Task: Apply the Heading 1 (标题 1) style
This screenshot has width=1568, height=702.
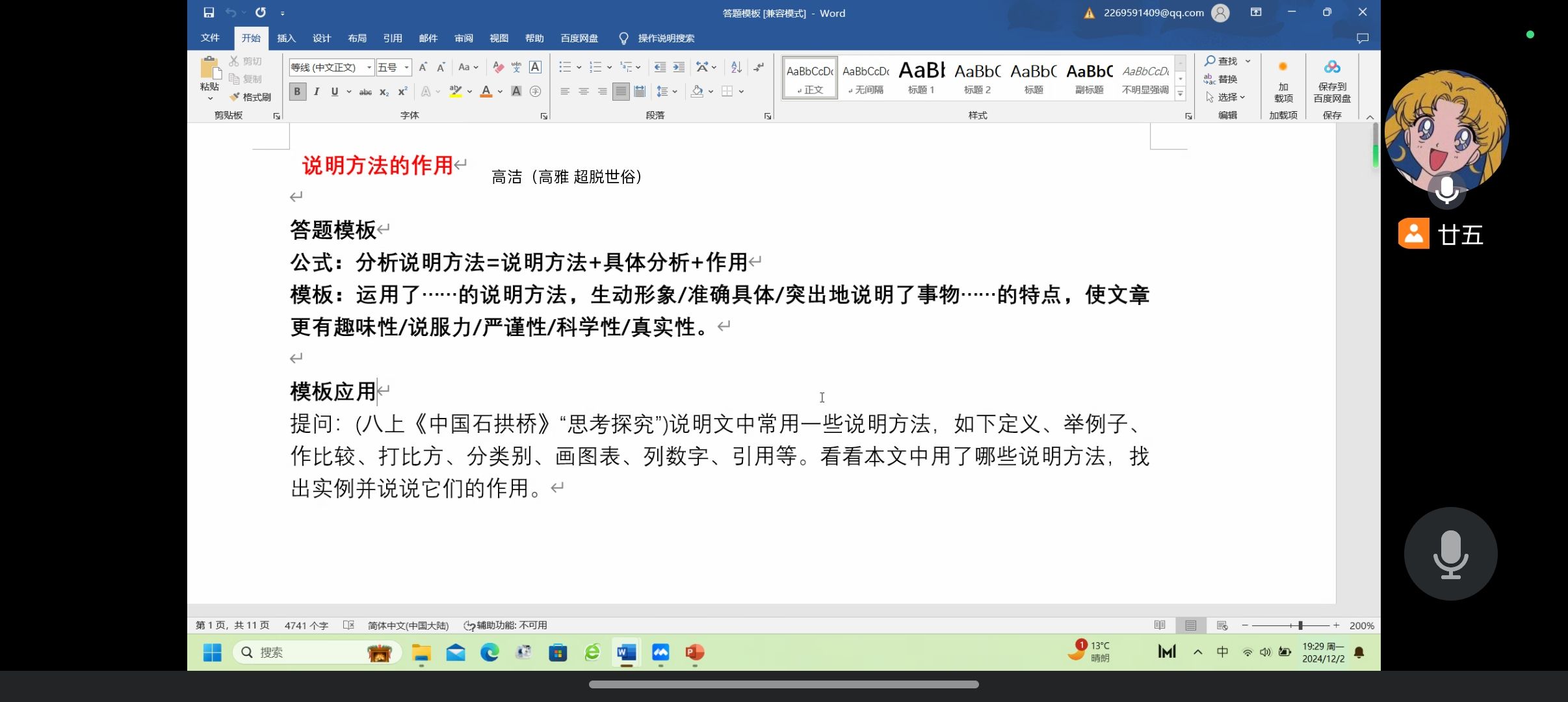Action: click(921, 78)
